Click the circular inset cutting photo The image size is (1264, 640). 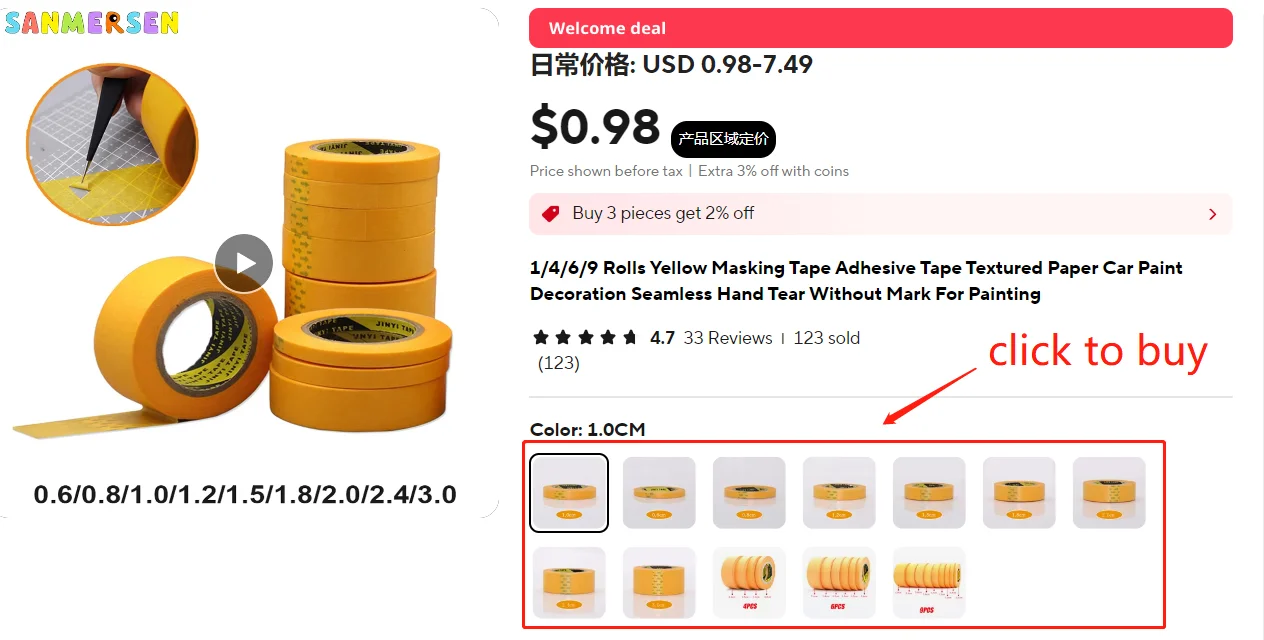pyautogui.click(x=112, y=144)
